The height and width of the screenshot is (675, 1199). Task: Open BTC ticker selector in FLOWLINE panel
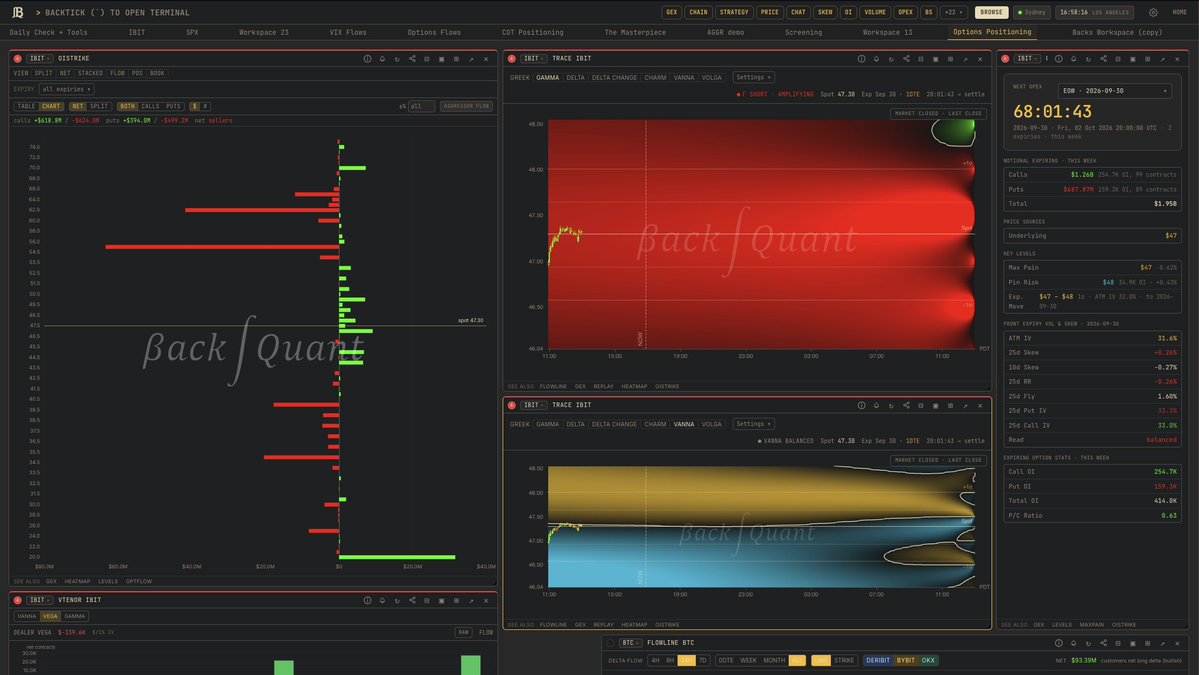click(x=630, y=643)
